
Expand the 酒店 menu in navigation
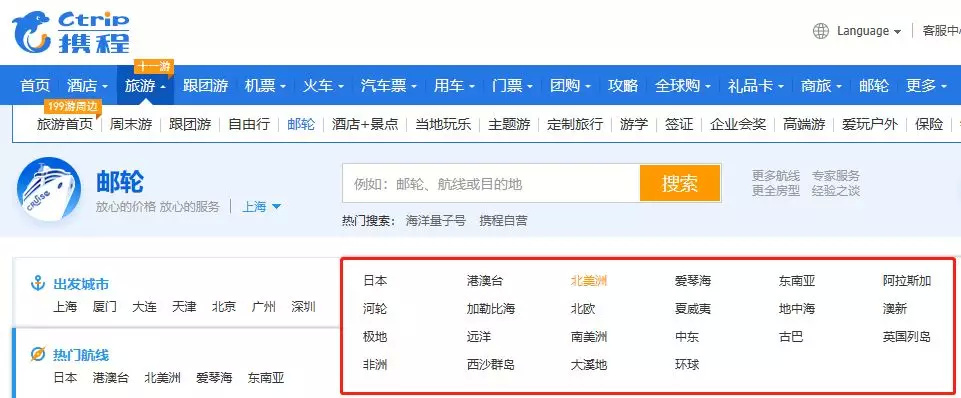[x=88, y=85]
